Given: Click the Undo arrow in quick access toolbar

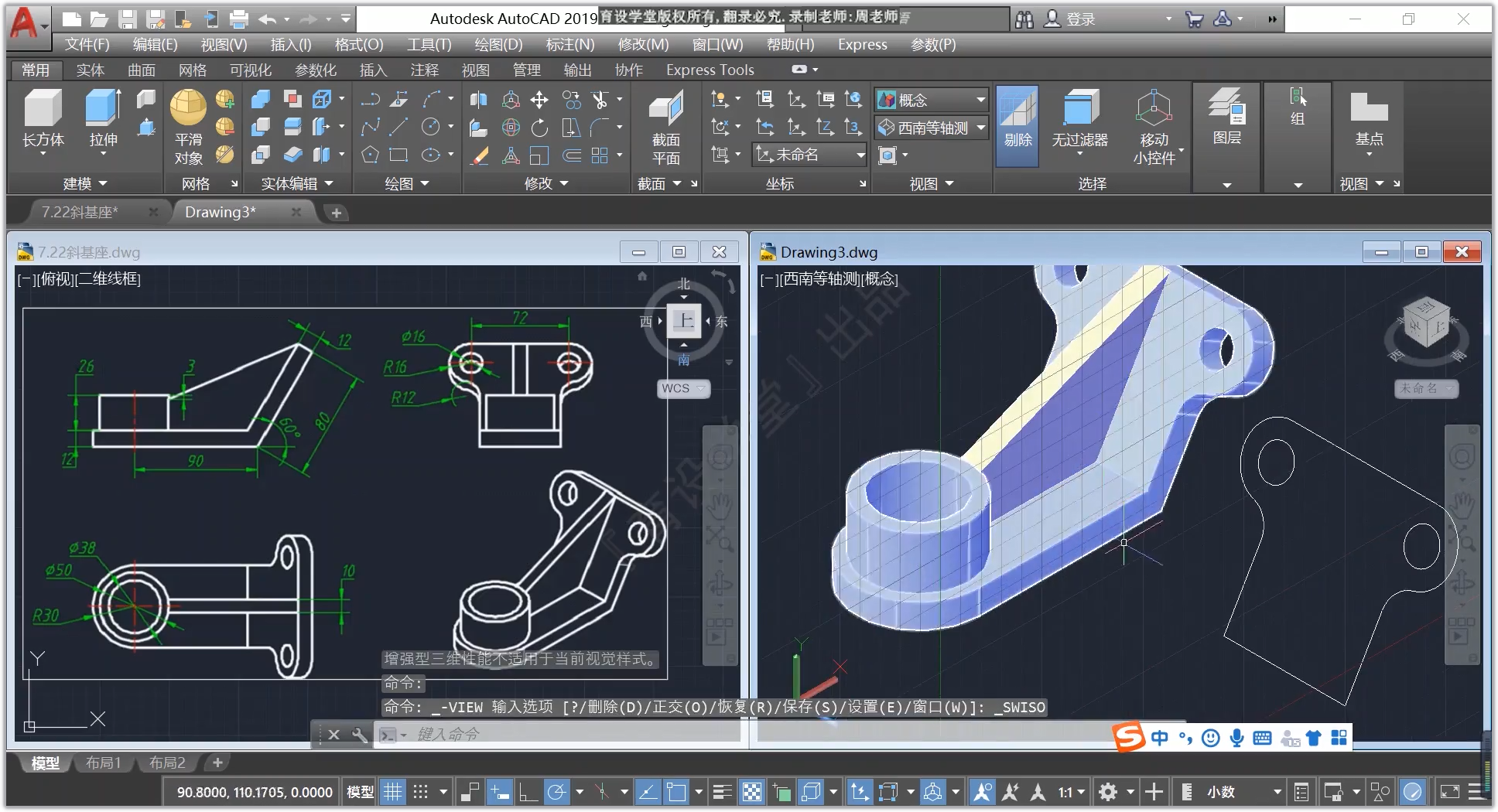Looking at the screenshot, I should coord(268,19).
